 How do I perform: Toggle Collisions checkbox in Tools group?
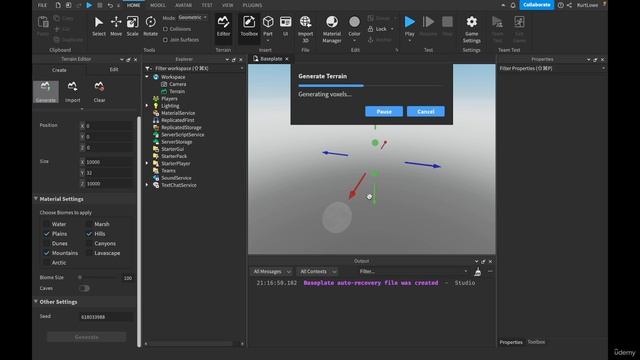point(165,29)
